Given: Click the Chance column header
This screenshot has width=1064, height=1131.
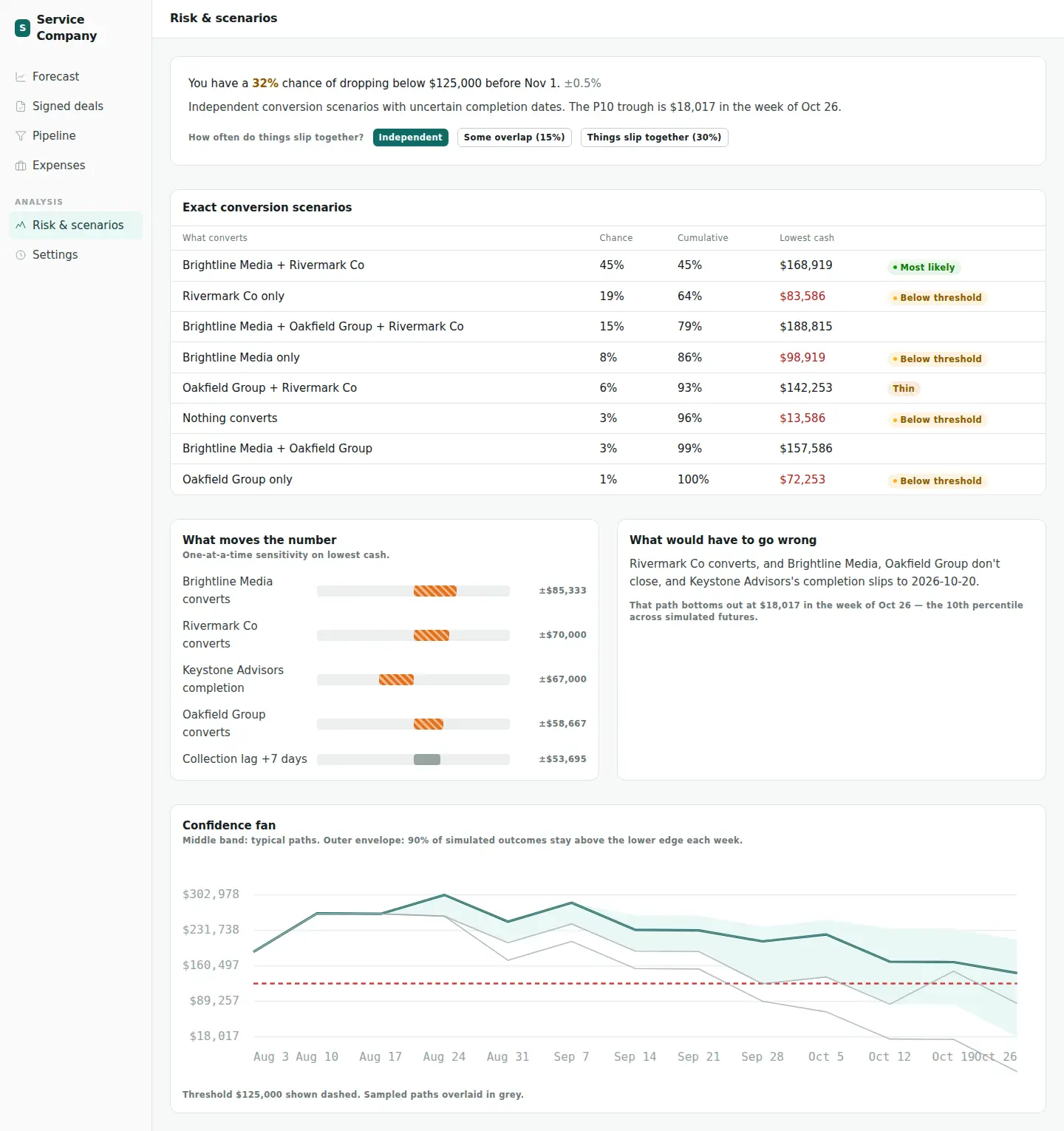Looking at the screenshot, I should [x=615, y=238].
